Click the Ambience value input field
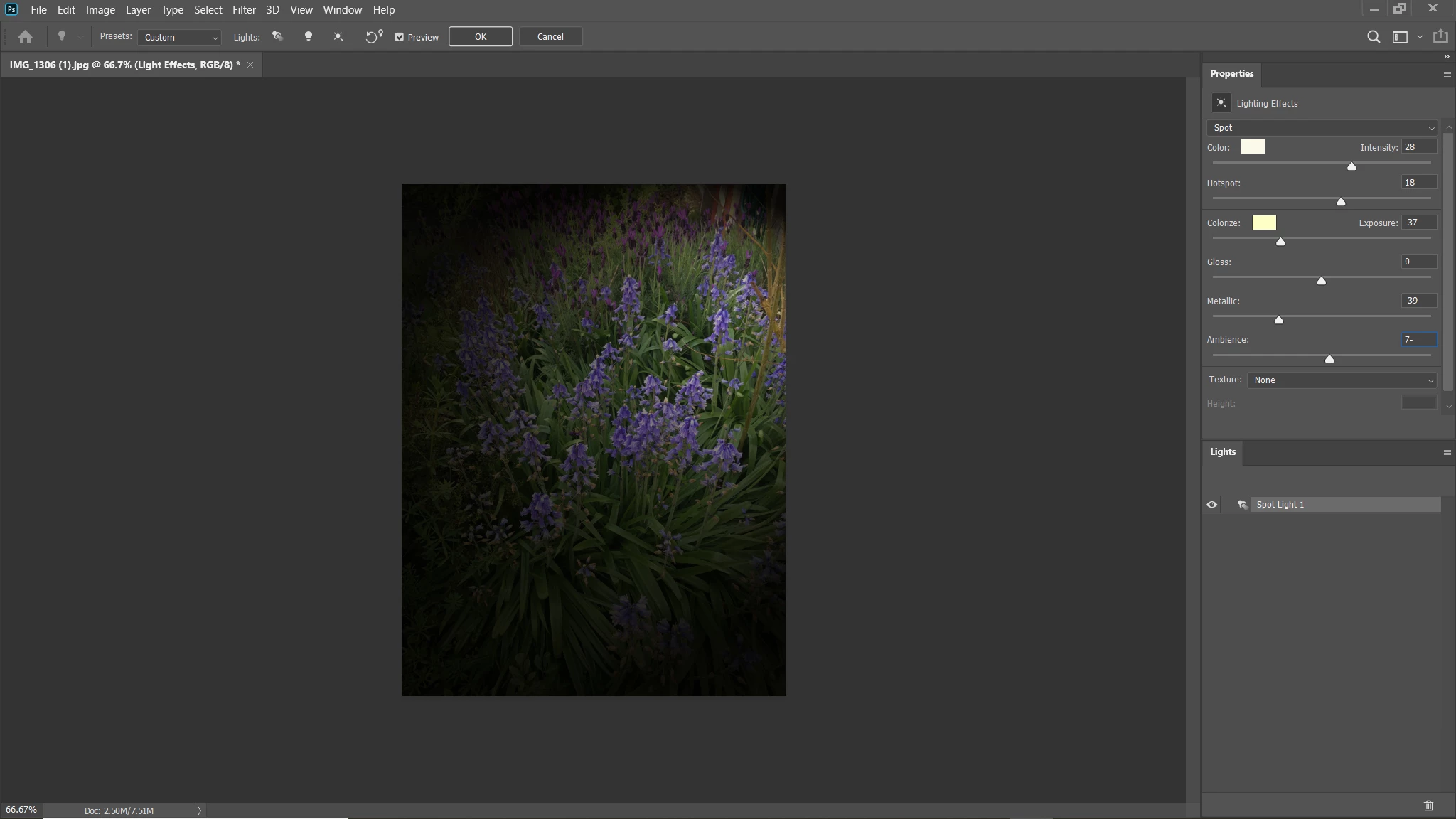 [1418, 340]
